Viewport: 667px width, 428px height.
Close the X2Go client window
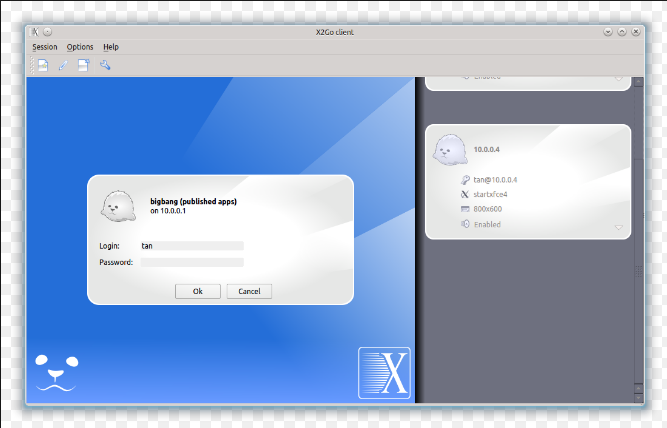(x=636, y=32)
